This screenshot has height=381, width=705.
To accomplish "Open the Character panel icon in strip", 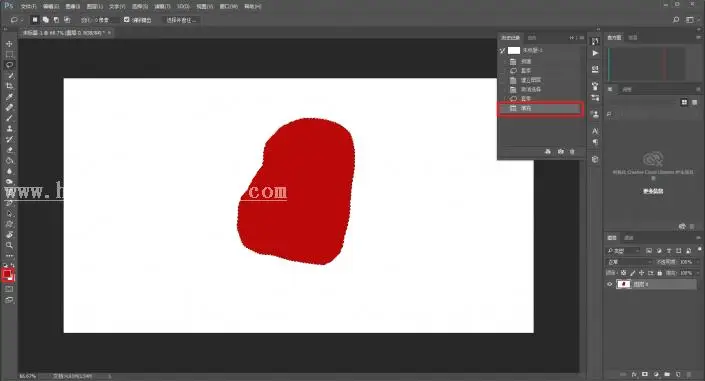I will (x=595, y=131).
